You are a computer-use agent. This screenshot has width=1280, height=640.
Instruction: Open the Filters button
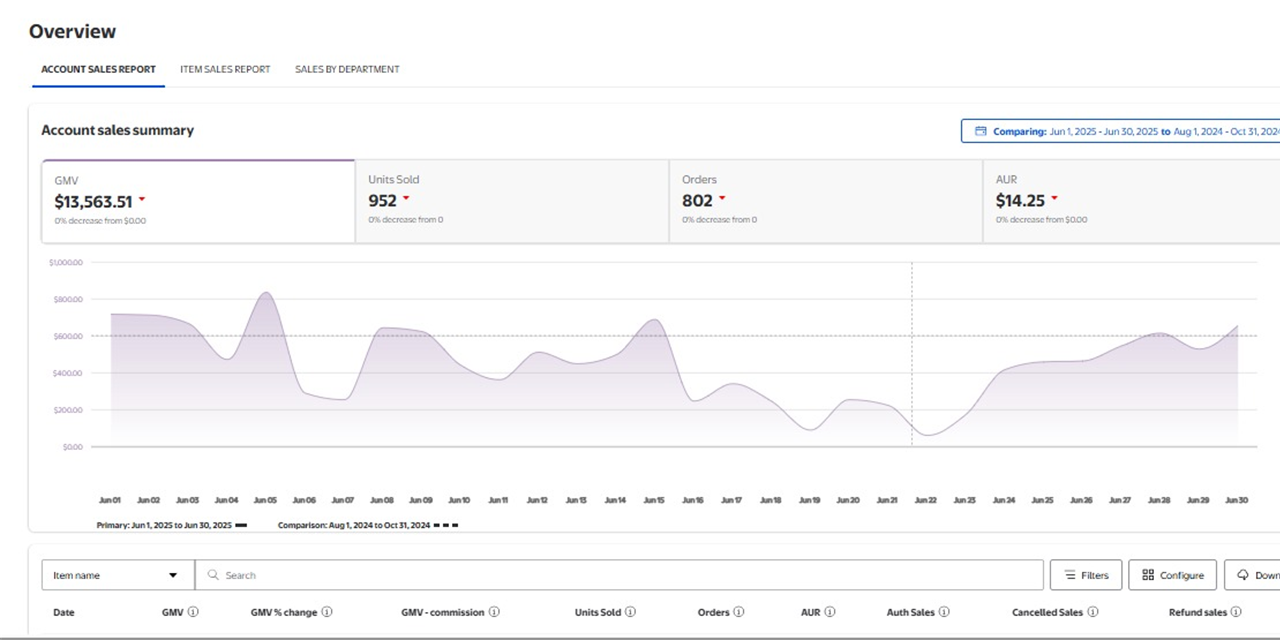[x=1086, y=575]
